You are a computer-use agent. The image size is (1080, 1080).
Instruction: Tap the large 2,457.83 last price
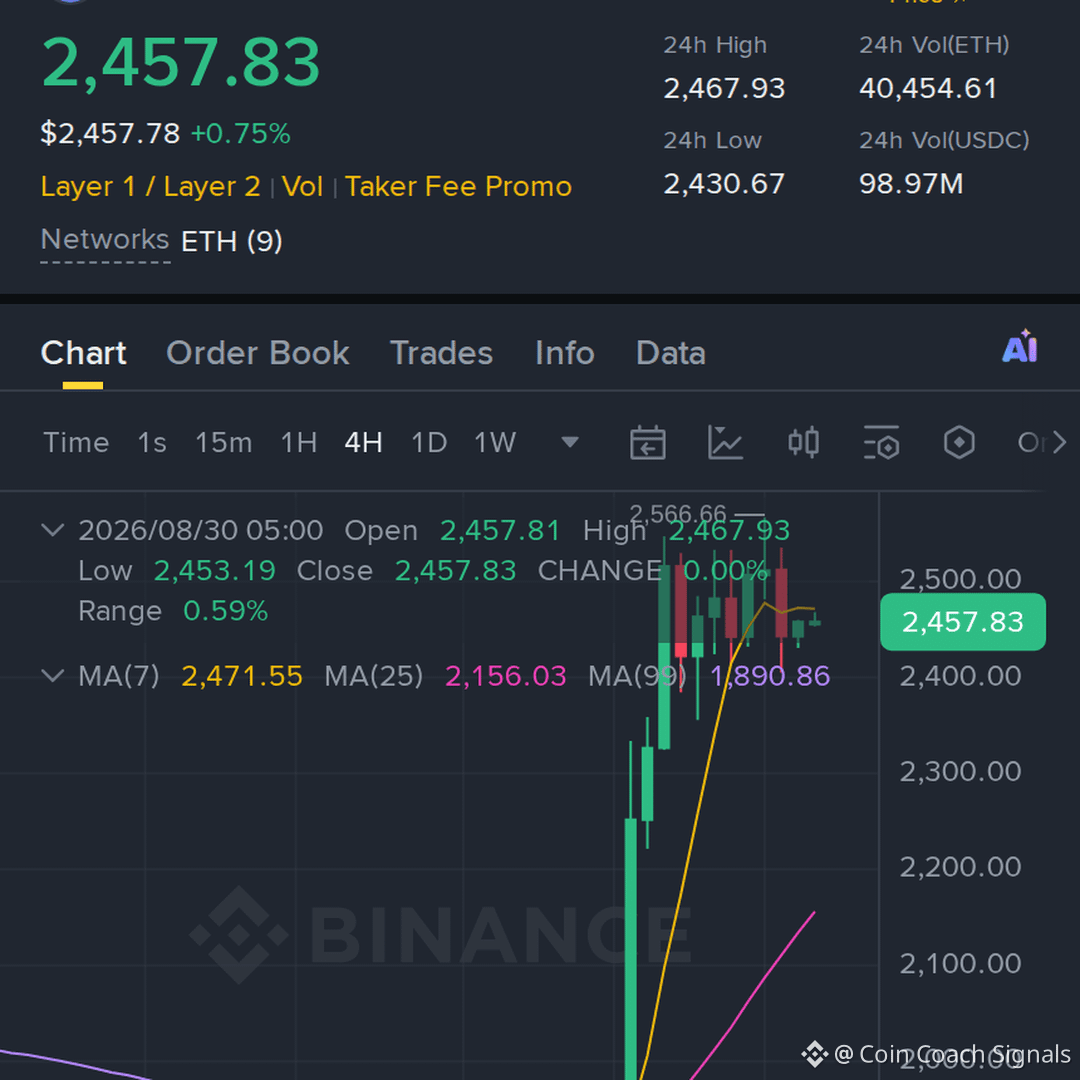[181, 63]
